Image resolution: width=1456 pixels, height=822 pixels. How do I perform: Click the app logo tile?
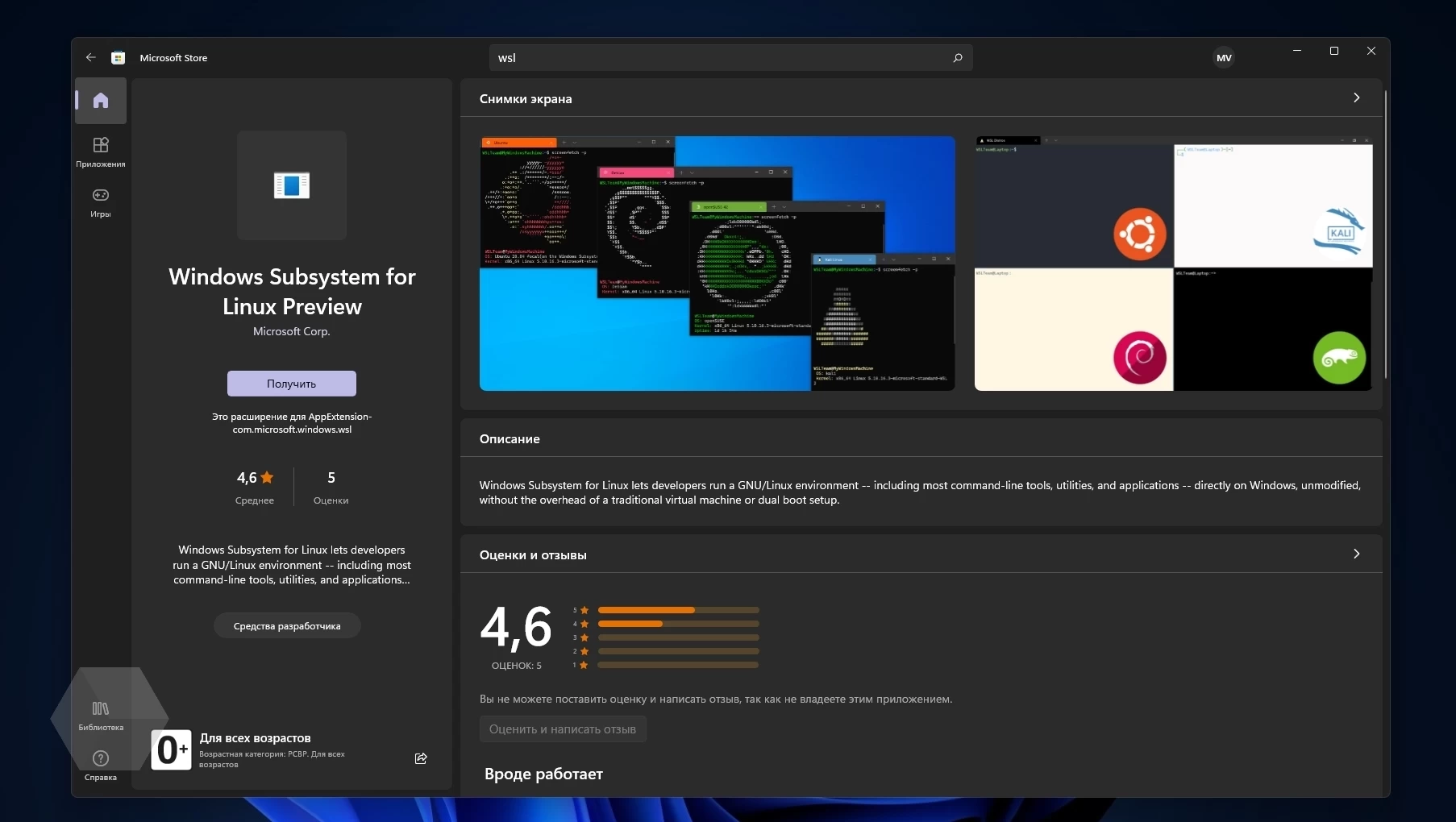point(292,185)
